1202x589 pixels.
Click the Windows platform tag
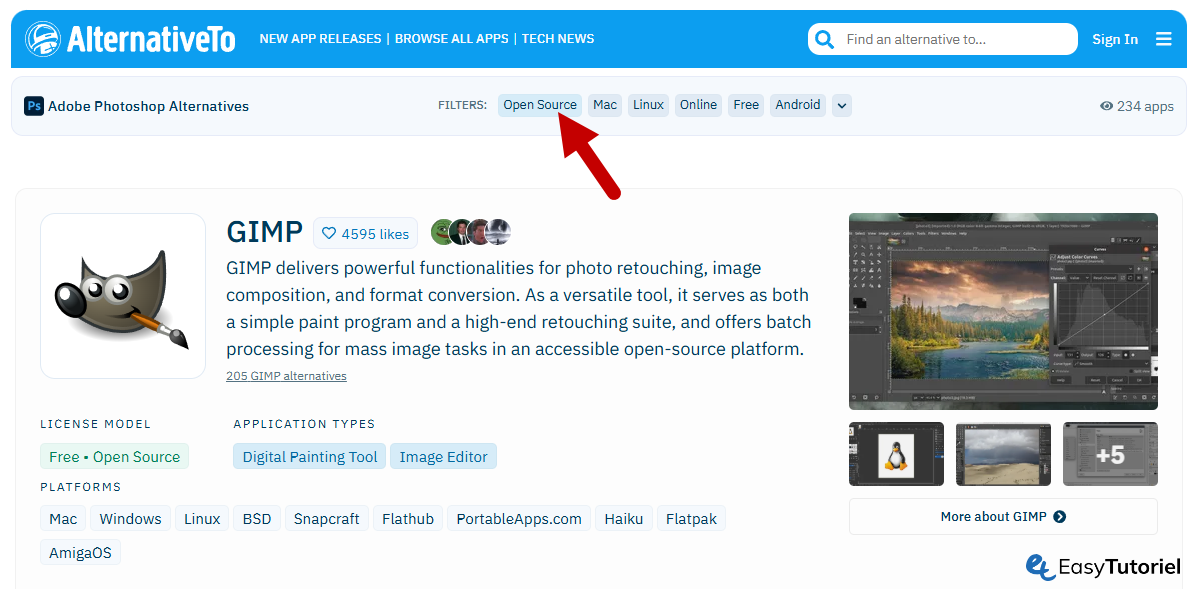coord(130,519)
